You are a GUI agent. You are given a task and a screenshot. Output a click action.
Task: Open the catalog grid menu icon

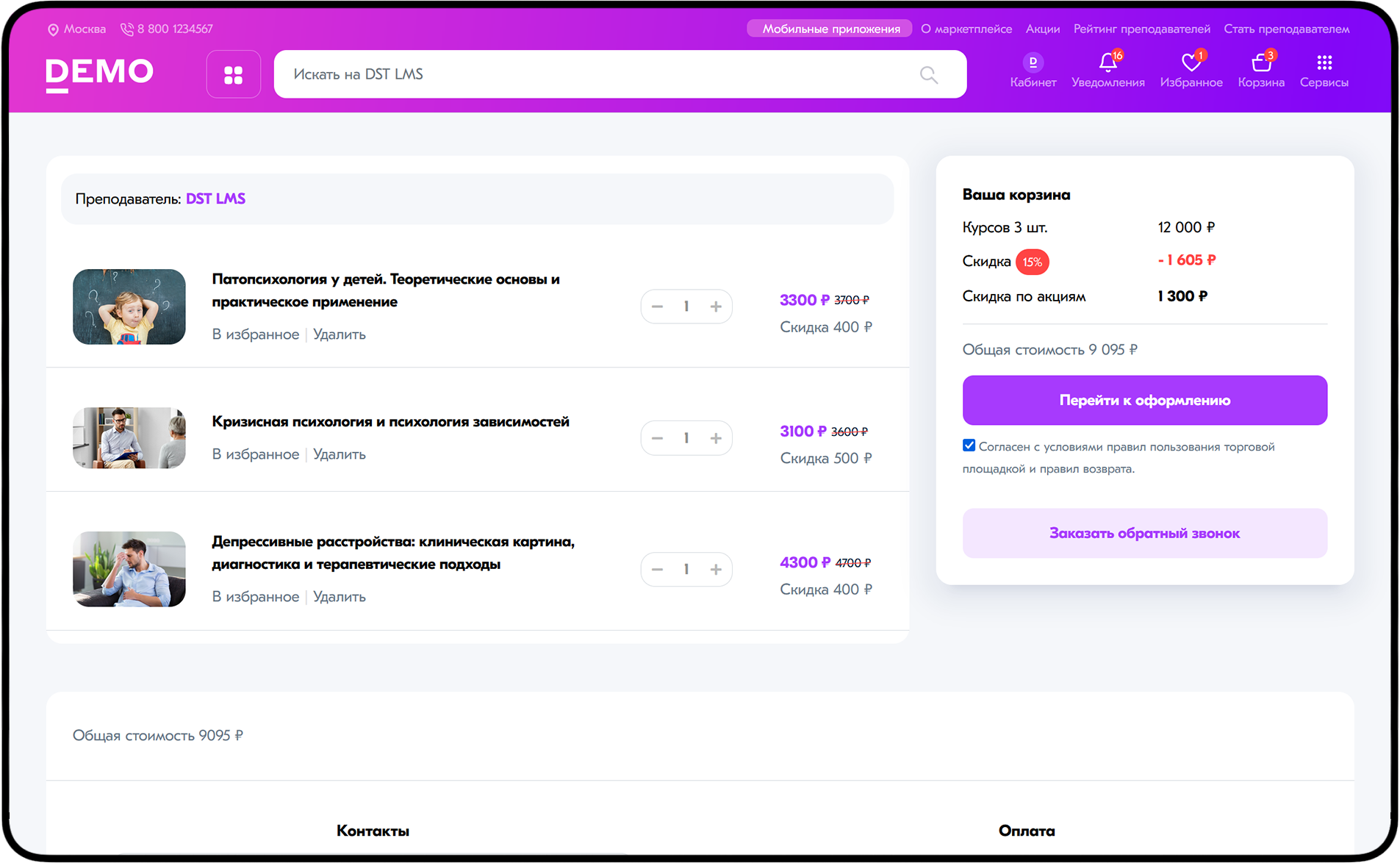click(x=233, y=74)
